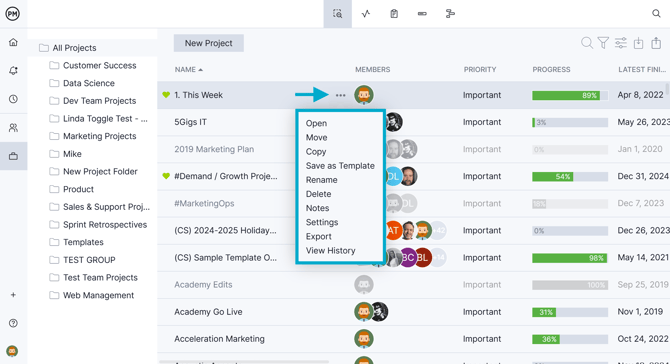The height and width of the screenshot is (364, 670).
Task: Click the download import icon
Action: (638, 43)
